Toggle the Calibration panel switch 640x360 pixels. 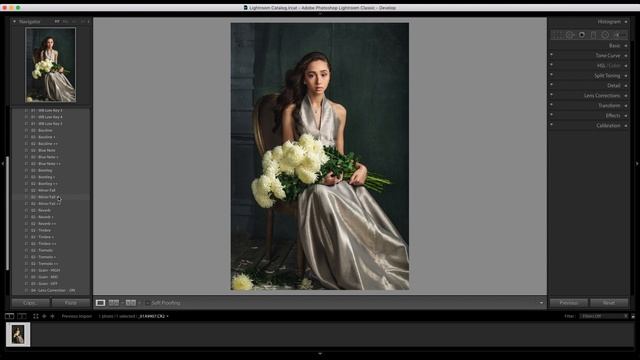[x=551, y=124]
